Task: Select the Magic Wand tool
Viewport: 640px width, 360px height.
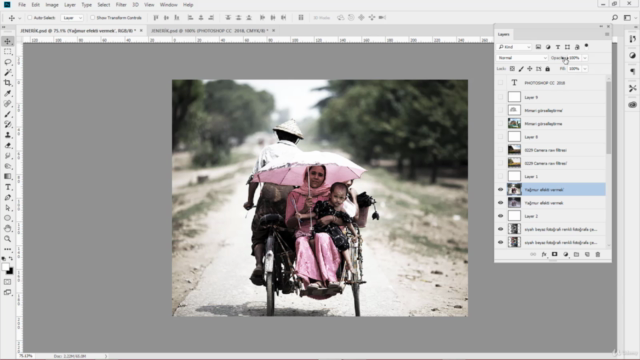Action: [8, 73]
